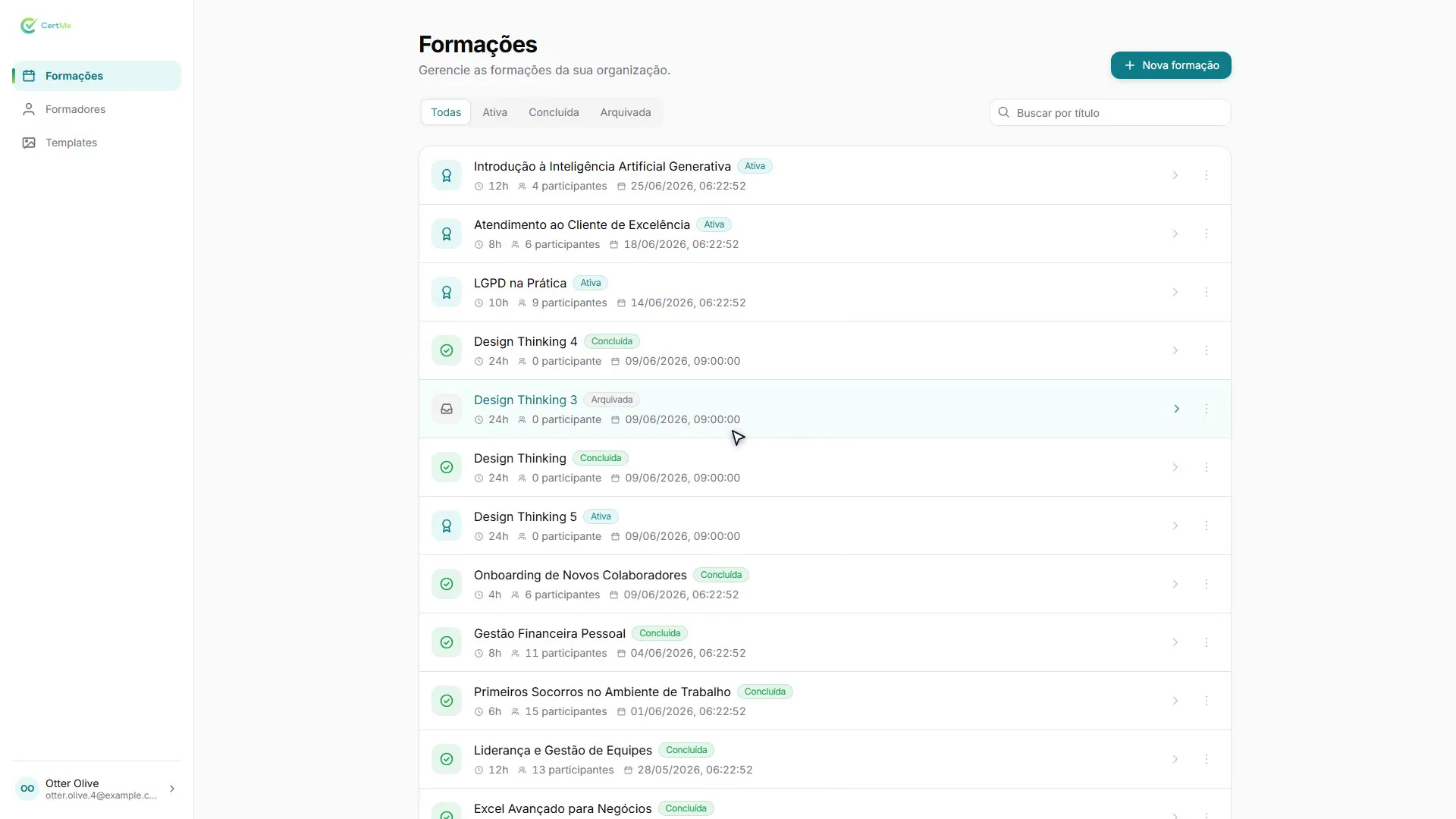Click the Nova formação button
The height and width of the screenshot is (819, 1456).
(1171, 65)
